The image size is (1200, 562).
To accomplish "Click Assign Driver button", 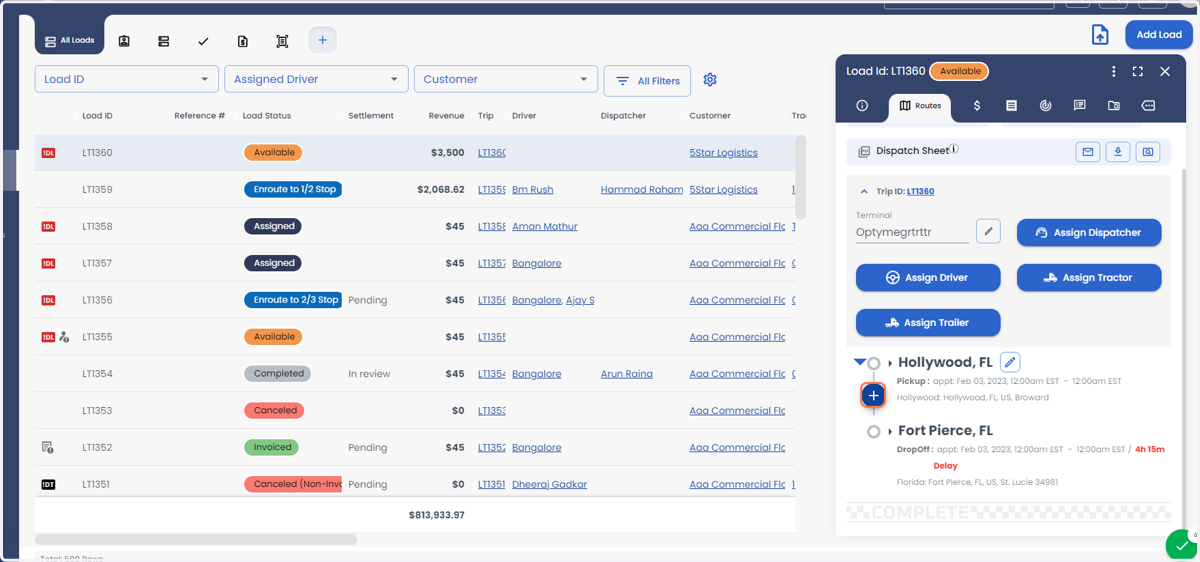I will 928,277.
